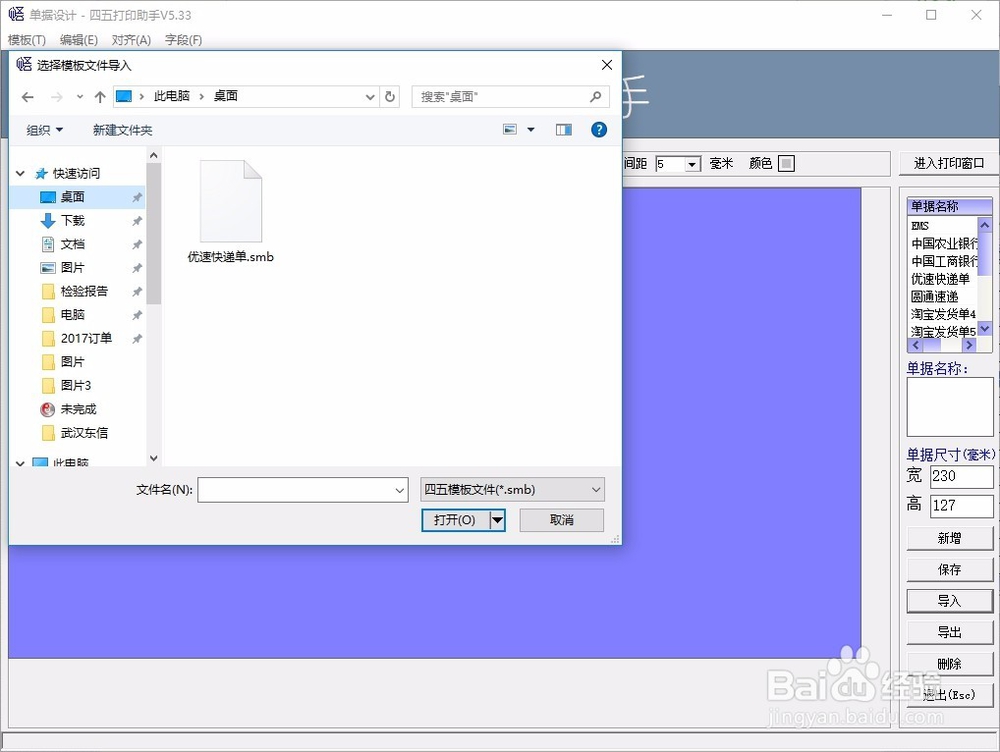
Task: Open the file type filter 四五模板文件(*.smb)
Action: point(512,489)
